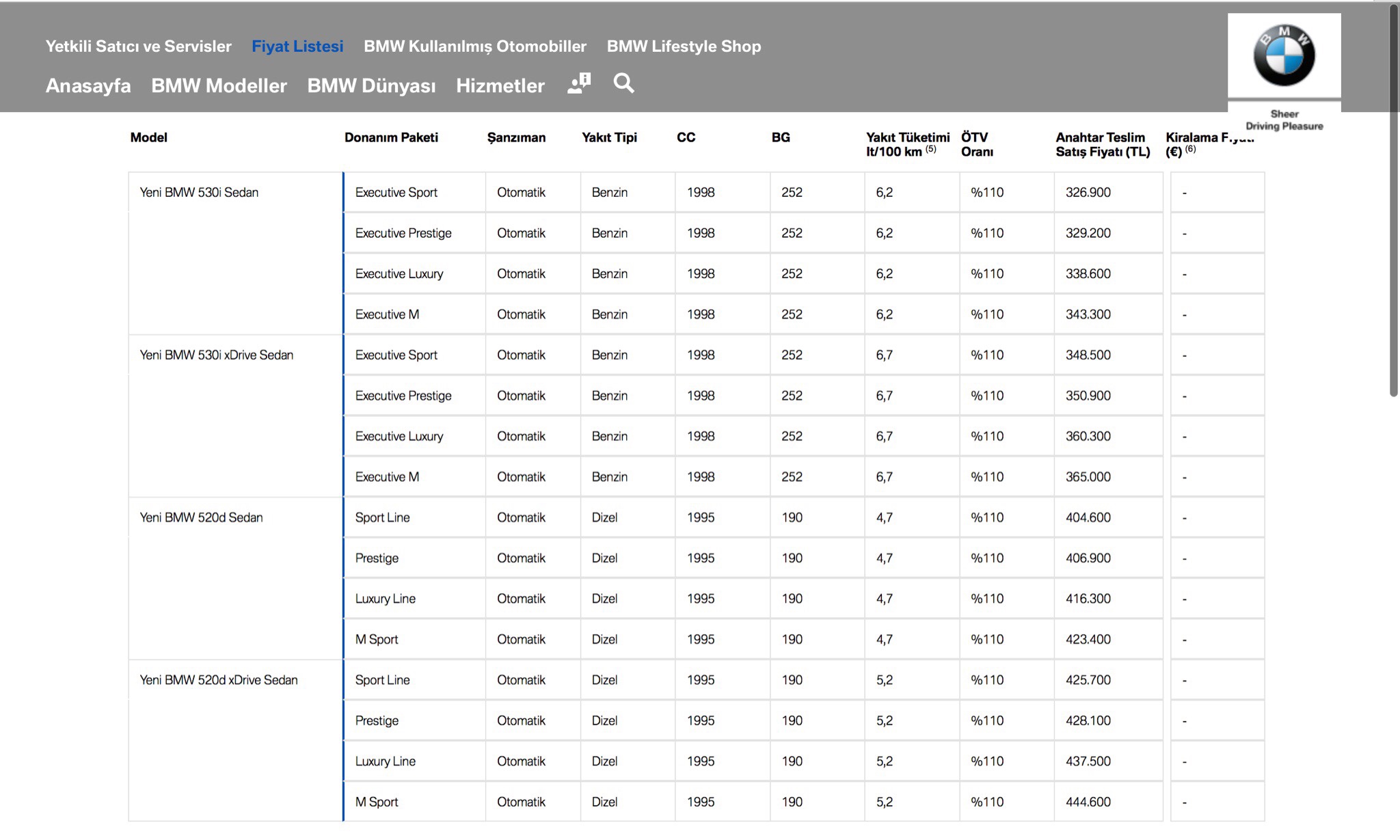This screenshot has width=1400, height=840.
Task: Select the Fiyat Listesi link
Action: (x=297, y=46)
